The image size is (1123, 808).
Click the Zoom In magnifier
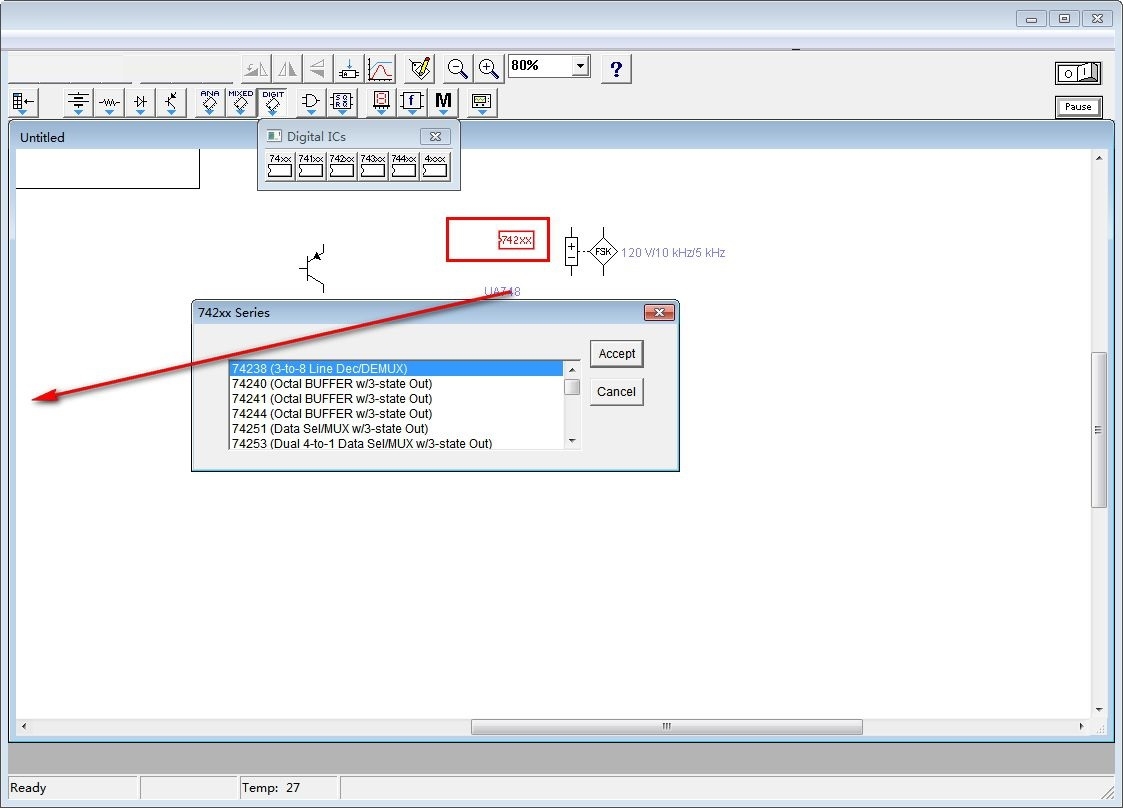pyautogui.click(x=488, y=69)
